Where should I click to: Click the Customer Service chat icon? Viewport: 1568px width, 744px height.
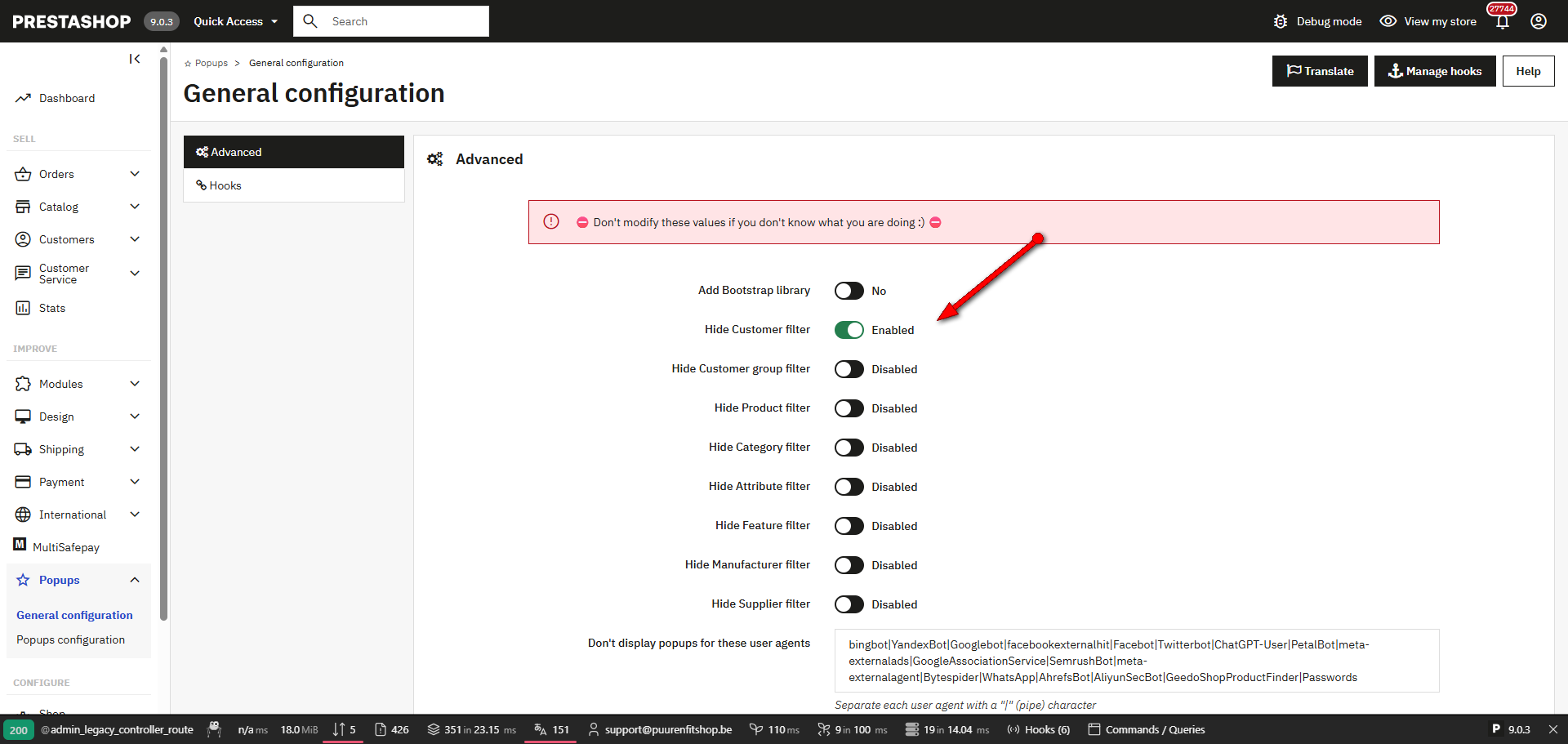(x=23, y=274)
